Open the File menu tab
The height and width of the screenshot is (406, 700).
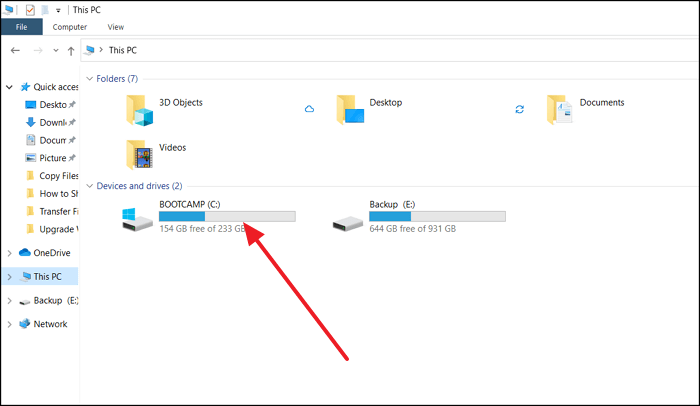(21, 27)
